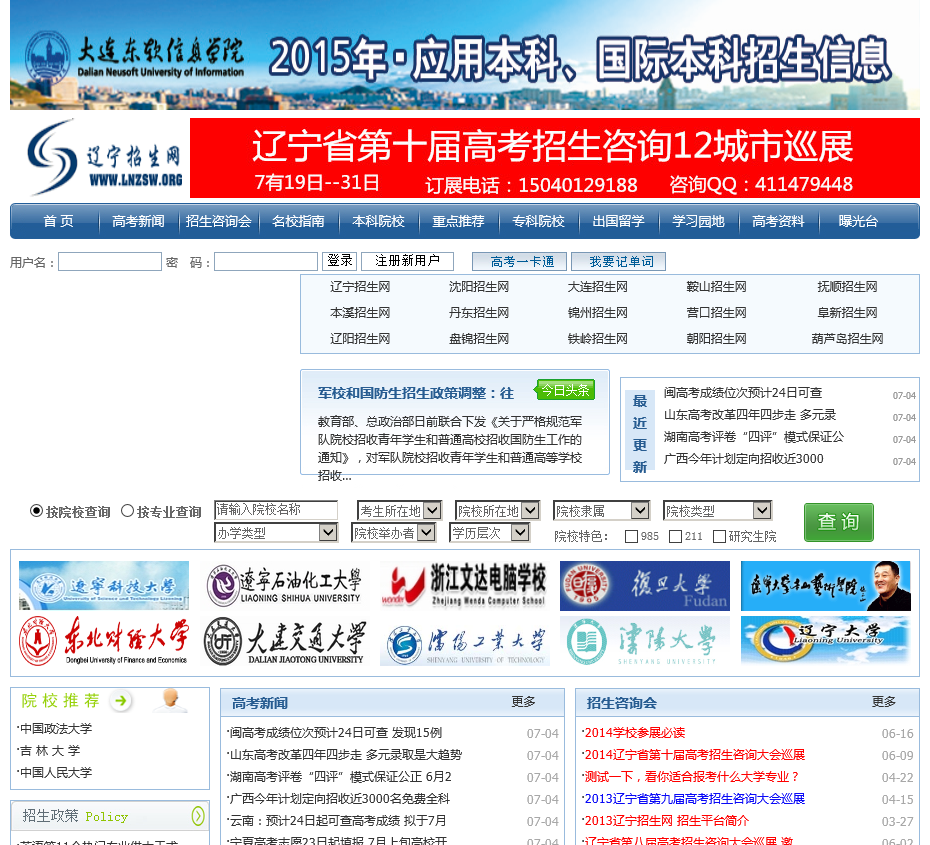
Task: Open the 高考新闻 nav item
Action: (x=138, y=221)
